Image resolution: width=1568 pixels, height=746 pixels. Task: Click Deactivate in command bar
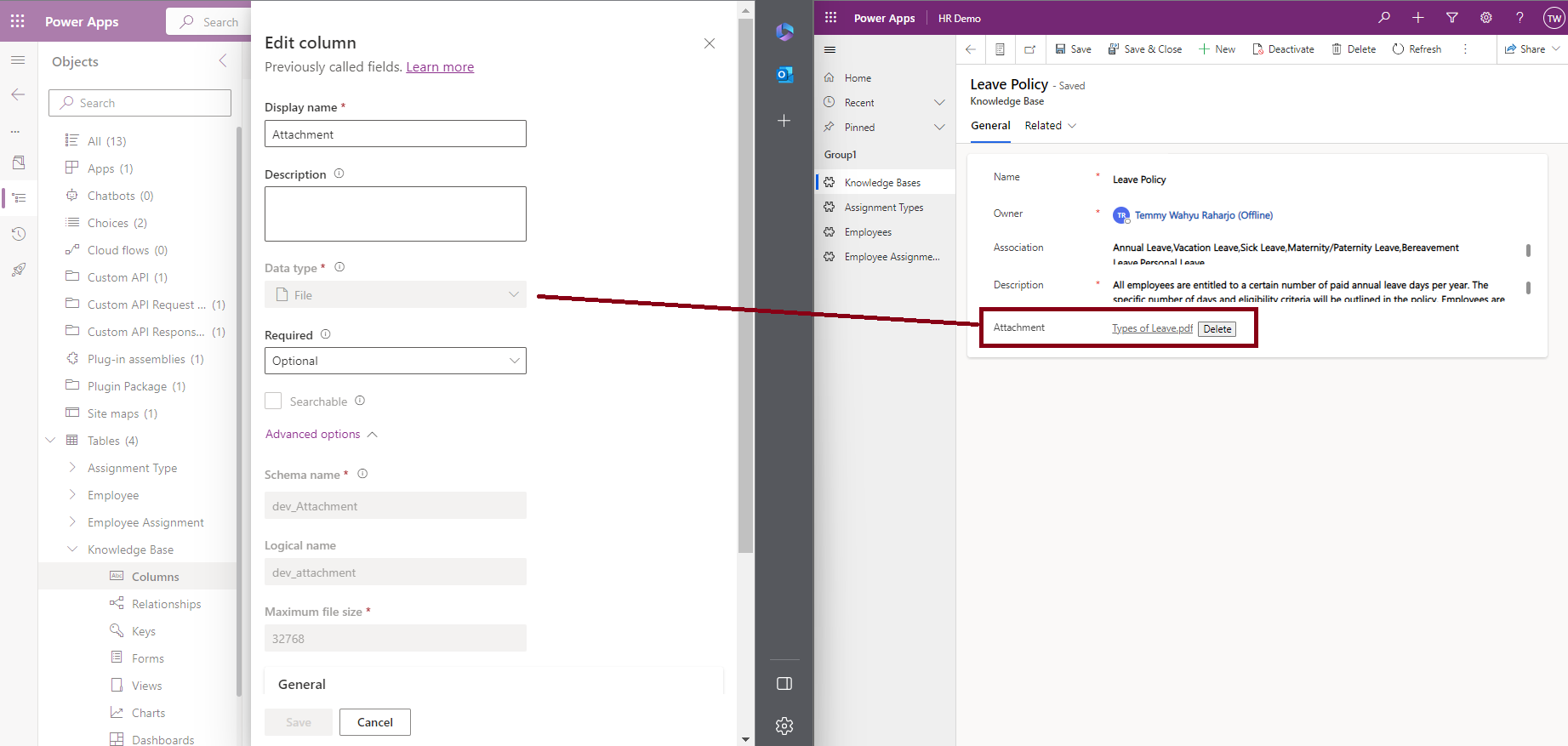coord(1283,49)
